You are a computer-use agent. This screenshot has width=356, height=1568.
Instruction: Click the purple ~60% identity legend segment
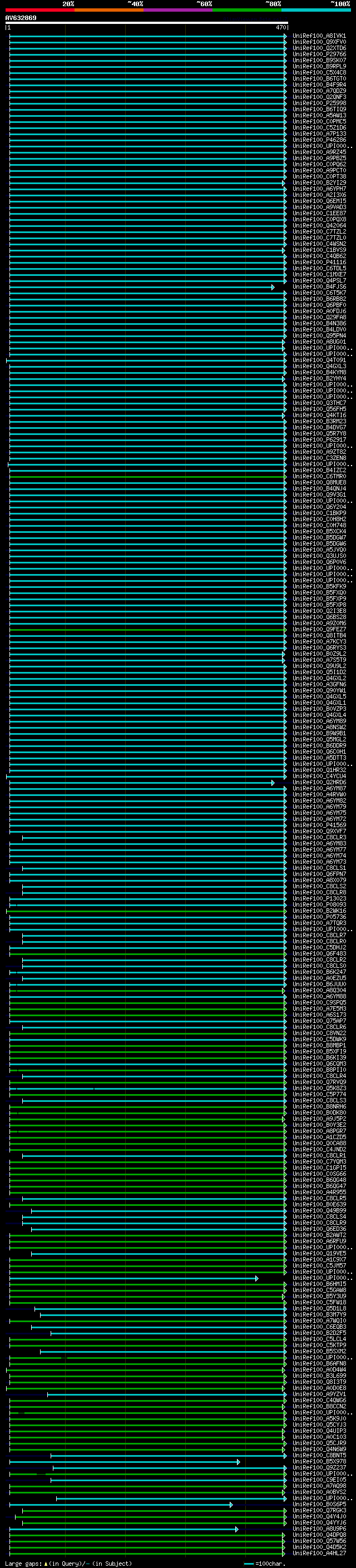(177, 10)
